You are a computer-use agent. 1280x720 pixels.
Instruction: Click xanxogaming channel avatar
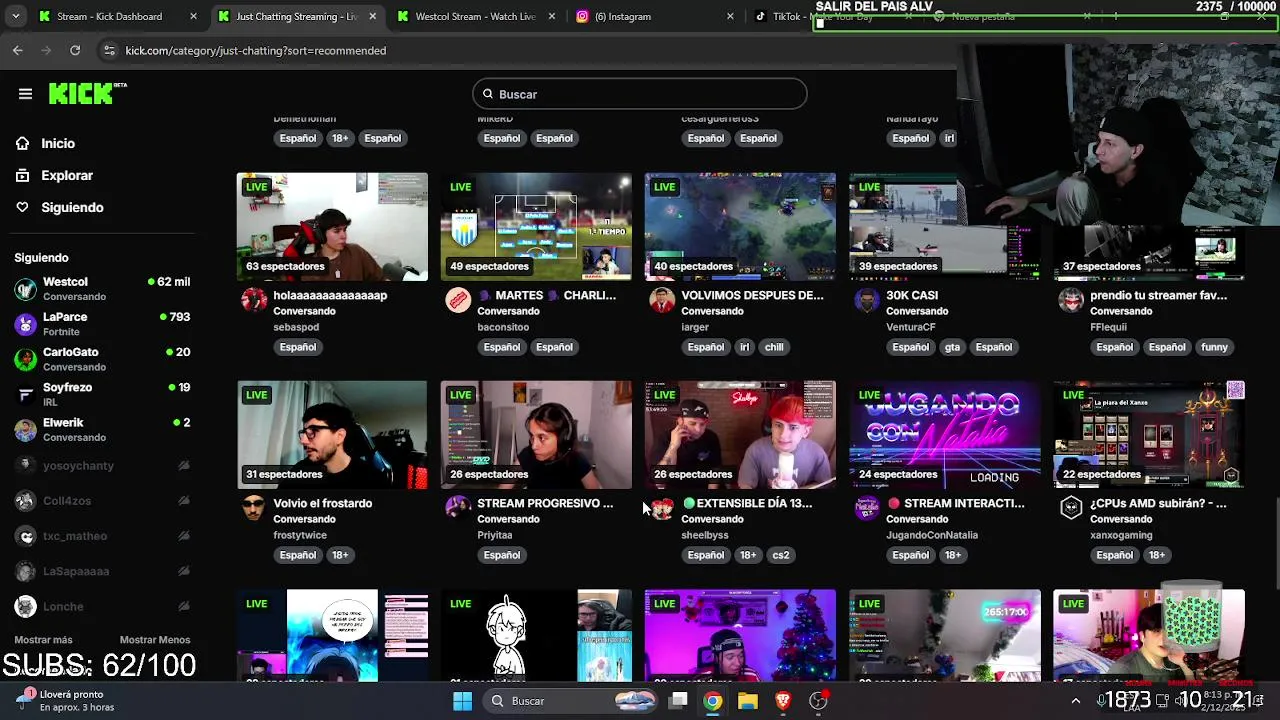(1071, 508)
